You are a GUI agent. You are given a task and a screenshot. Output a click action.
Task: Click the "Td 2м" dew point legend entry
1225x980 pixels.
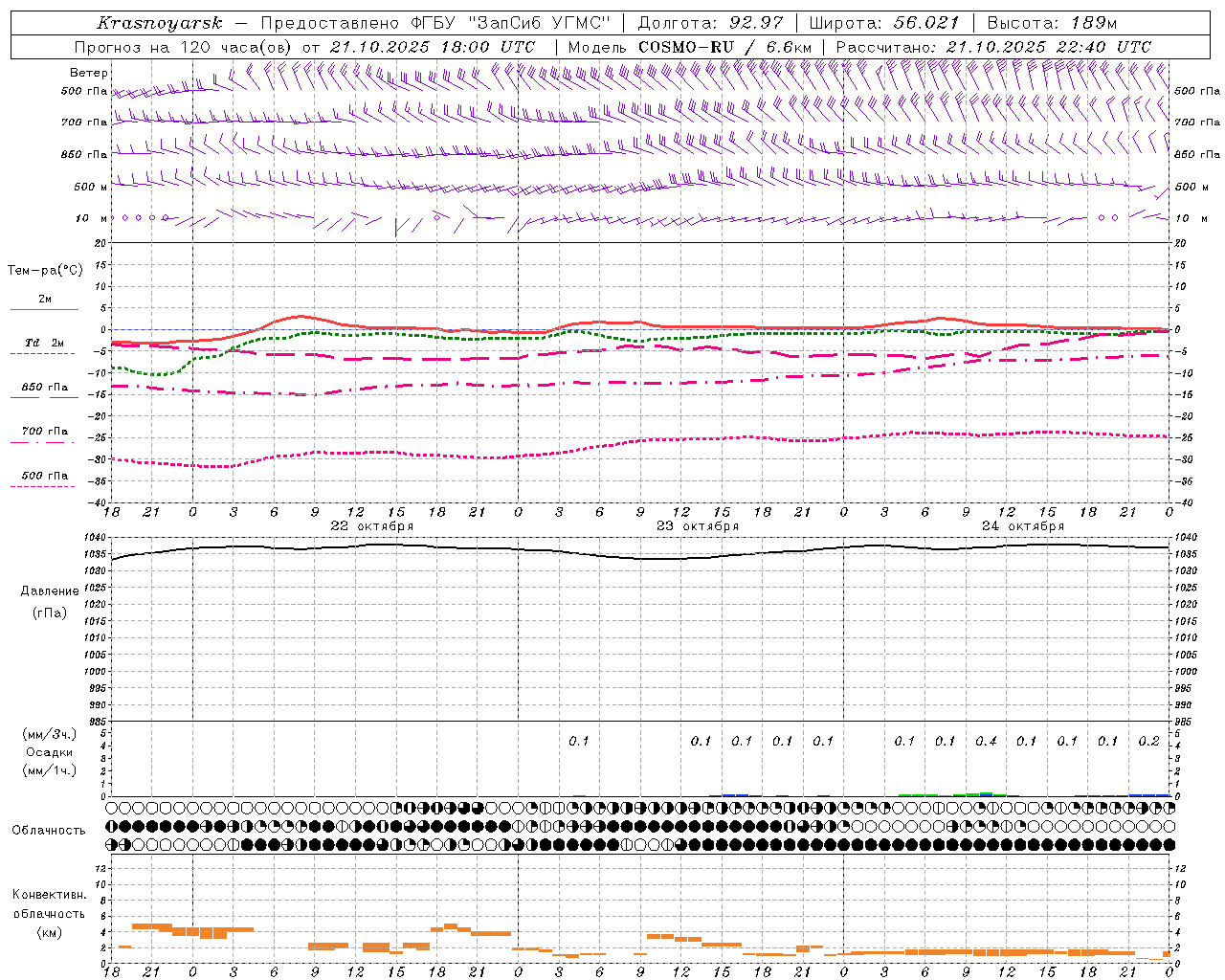coord(45,342)
